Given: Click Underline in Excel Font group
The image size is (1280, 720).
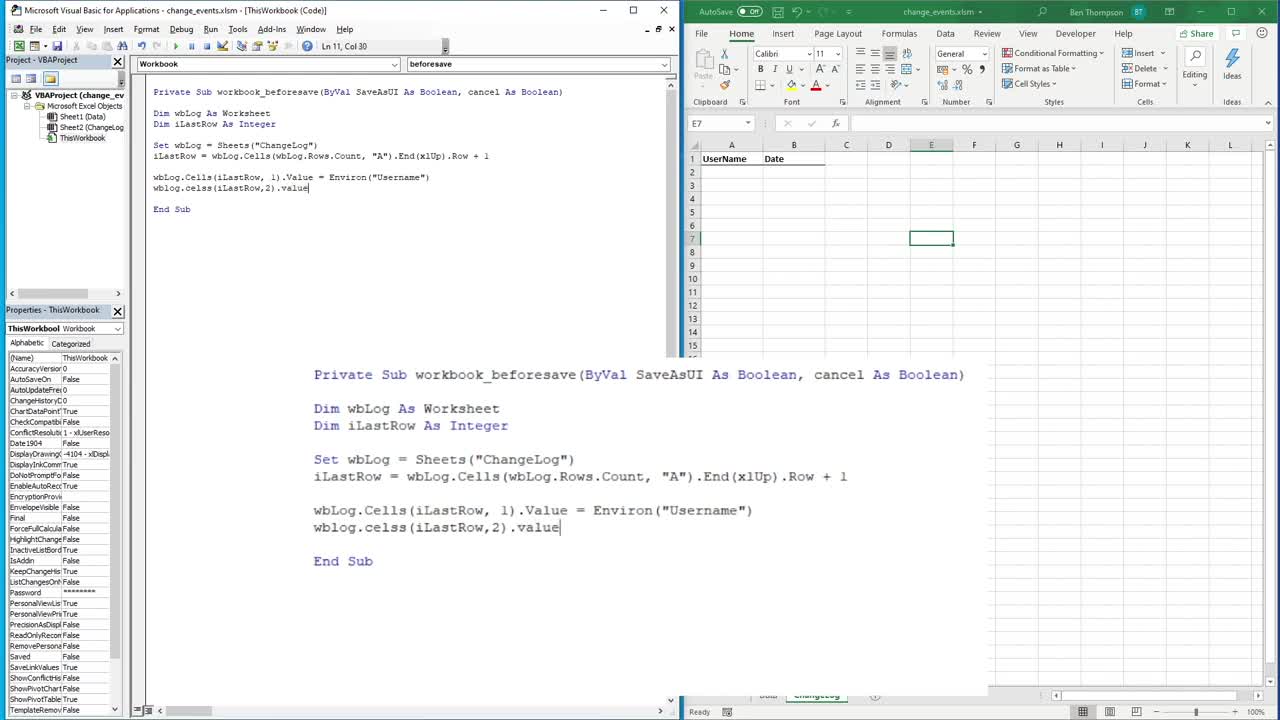Looking at the screenshot, I should (x=789, y=69).
